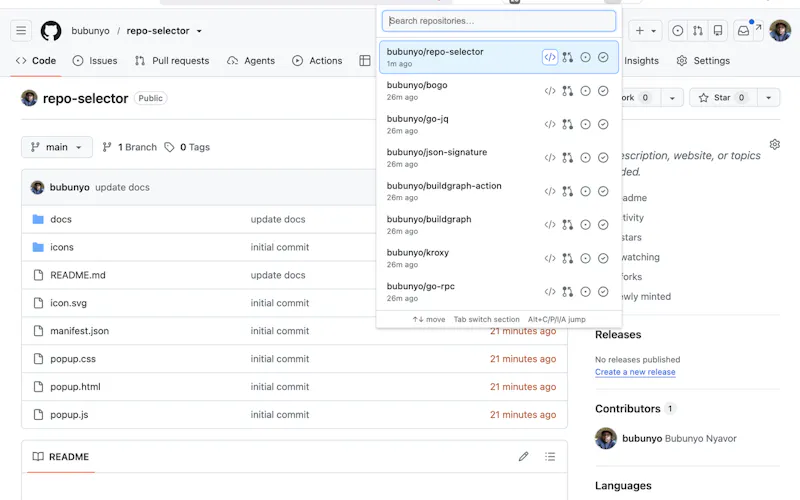Expand the Fork options dropdown arrow
Image resolution: width=800 pixels, height=500 pixels.
click(672, 97)
